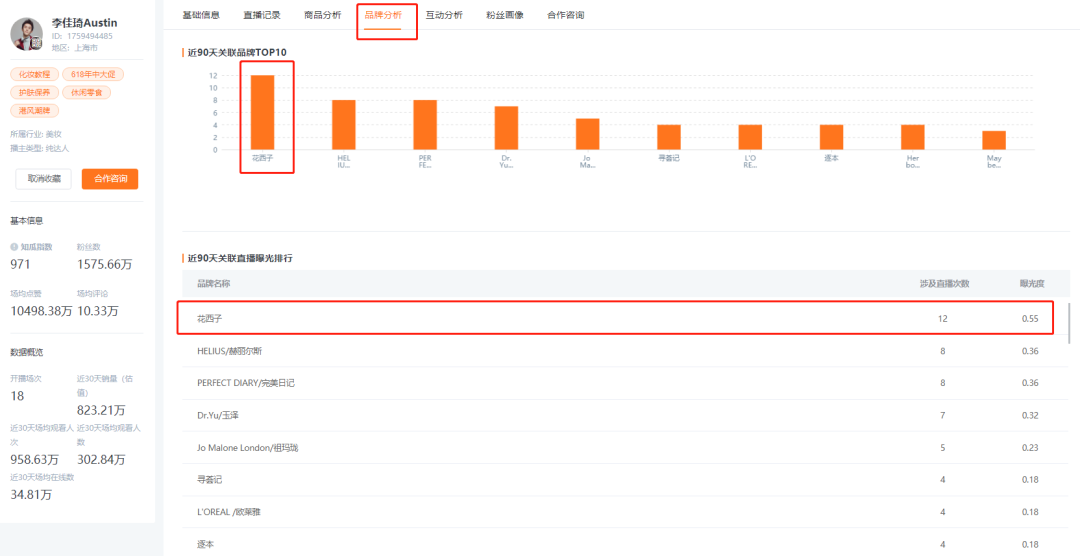This screenshot has height=556, width=1080.
Task: Click the table's vertical scrollbar
Action: coord(1068,322)
